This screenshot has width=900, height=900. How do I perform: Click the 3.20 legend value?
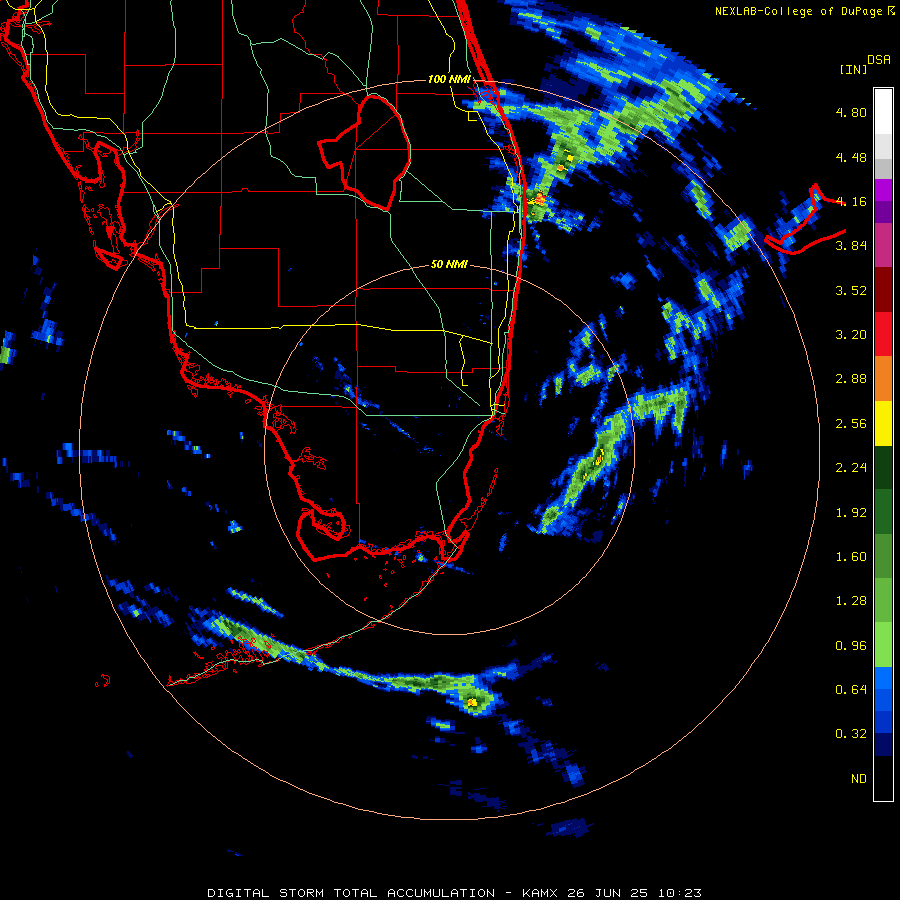pos(851,335)
